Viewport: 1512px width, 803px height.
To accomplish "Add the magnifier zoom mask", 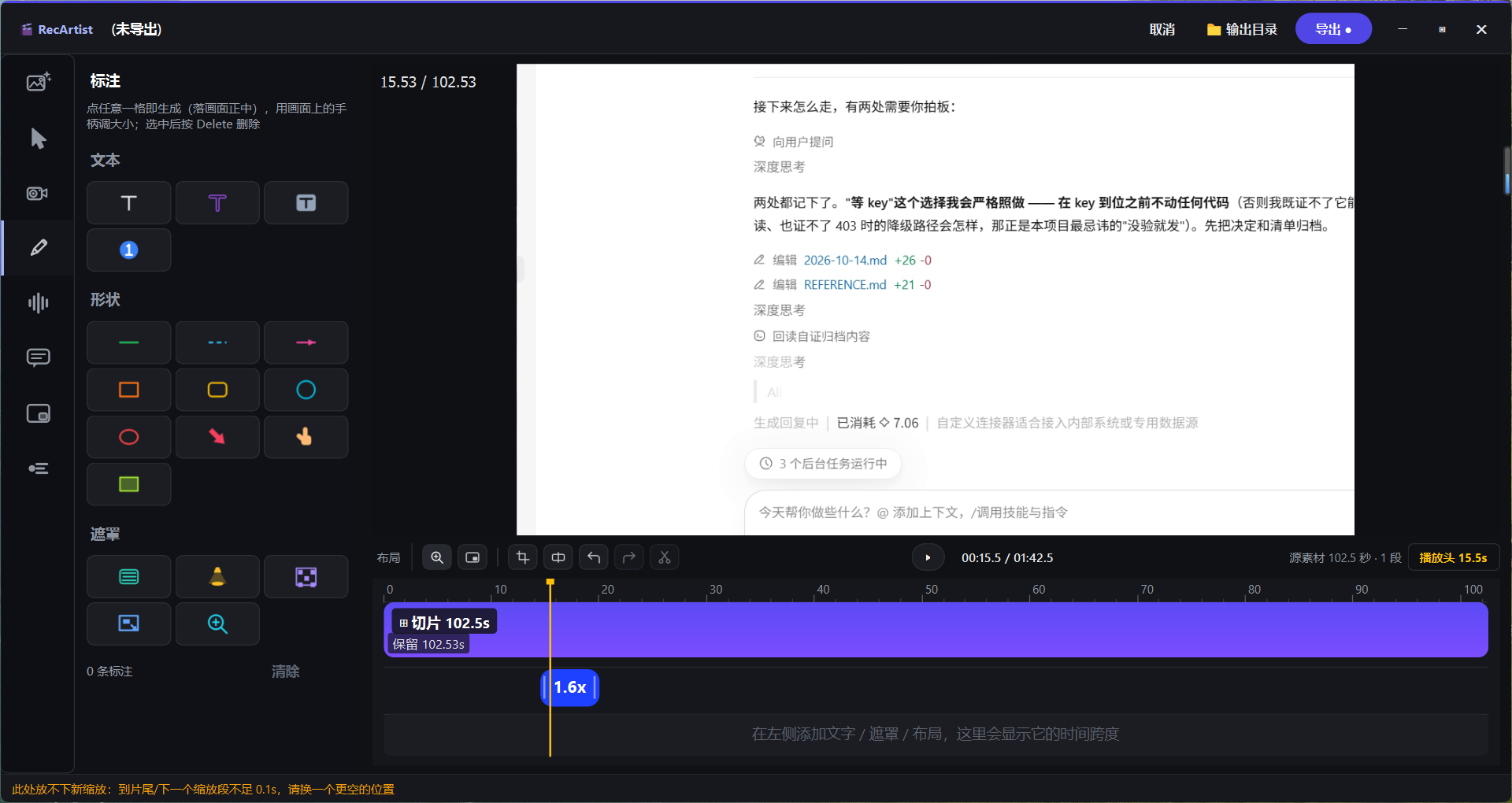I will (x=217, y=624).
